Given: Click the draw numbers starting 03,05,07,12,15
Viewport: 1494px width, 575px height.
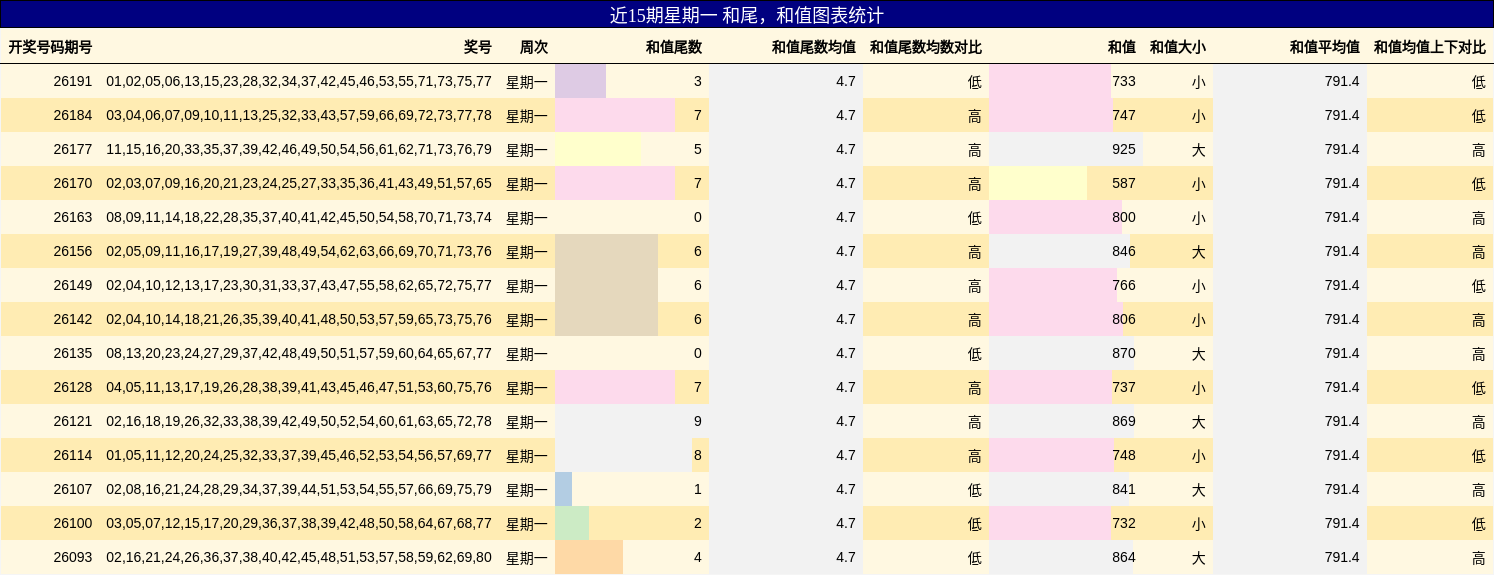Looking at the screenshot, I should [x=299, y=523].
